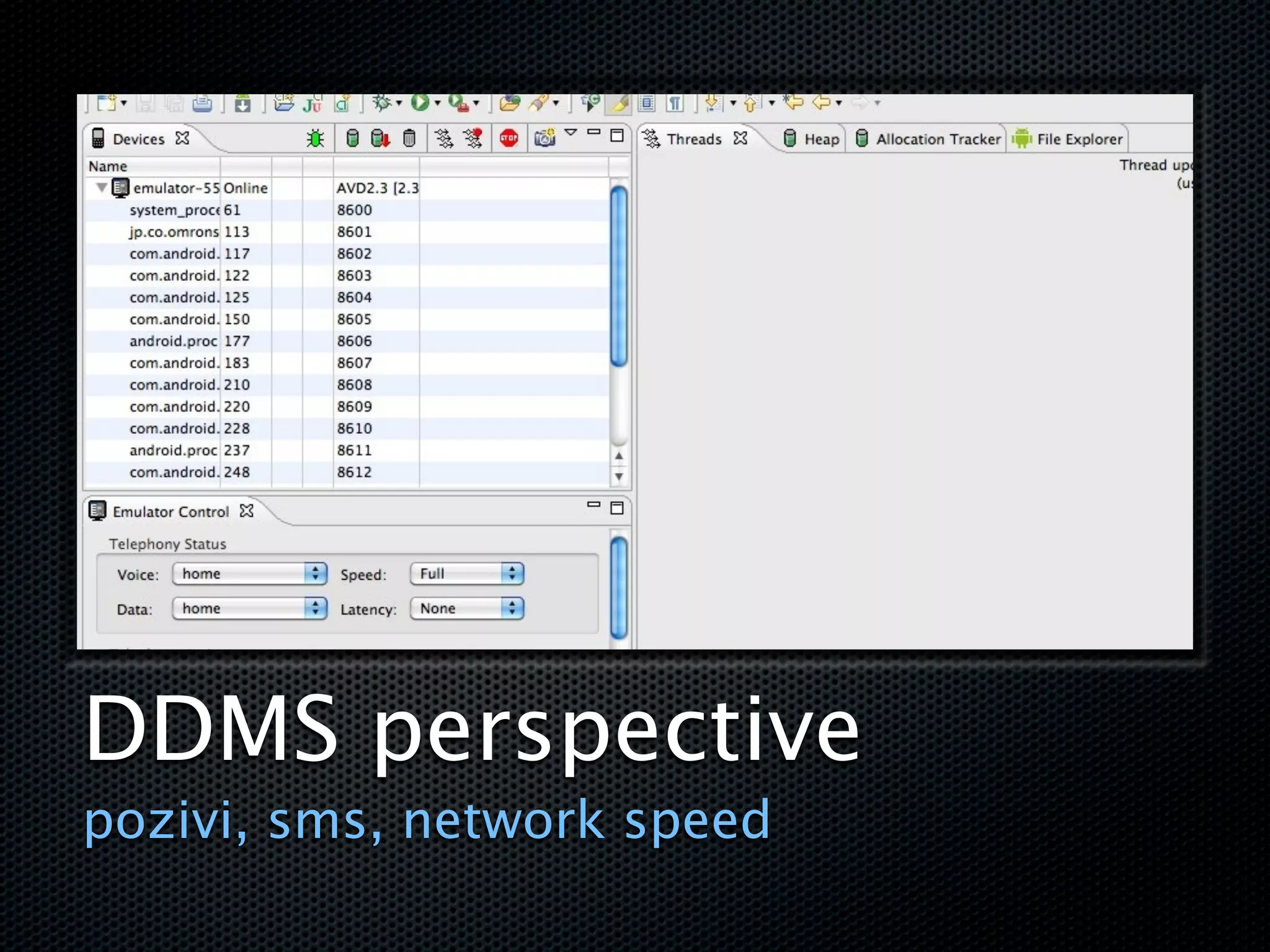
Task: Click Start Method Profiling icon
Action: point(473,138)
